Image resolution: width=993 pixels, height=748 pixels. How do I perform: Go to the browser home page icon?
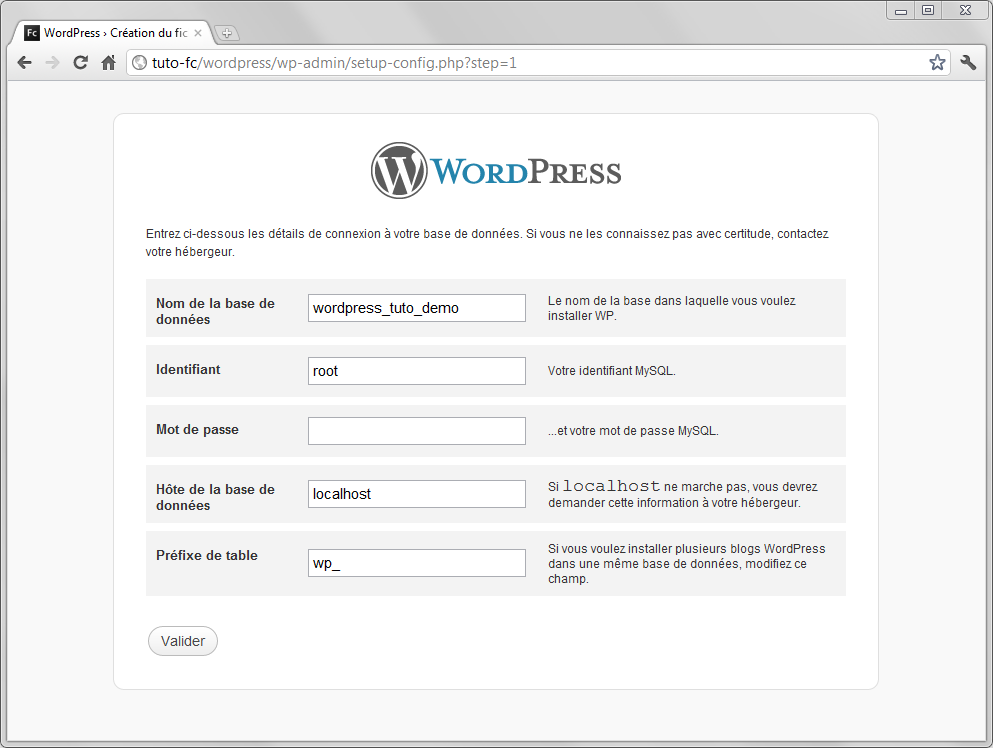(x=109, y=63)
